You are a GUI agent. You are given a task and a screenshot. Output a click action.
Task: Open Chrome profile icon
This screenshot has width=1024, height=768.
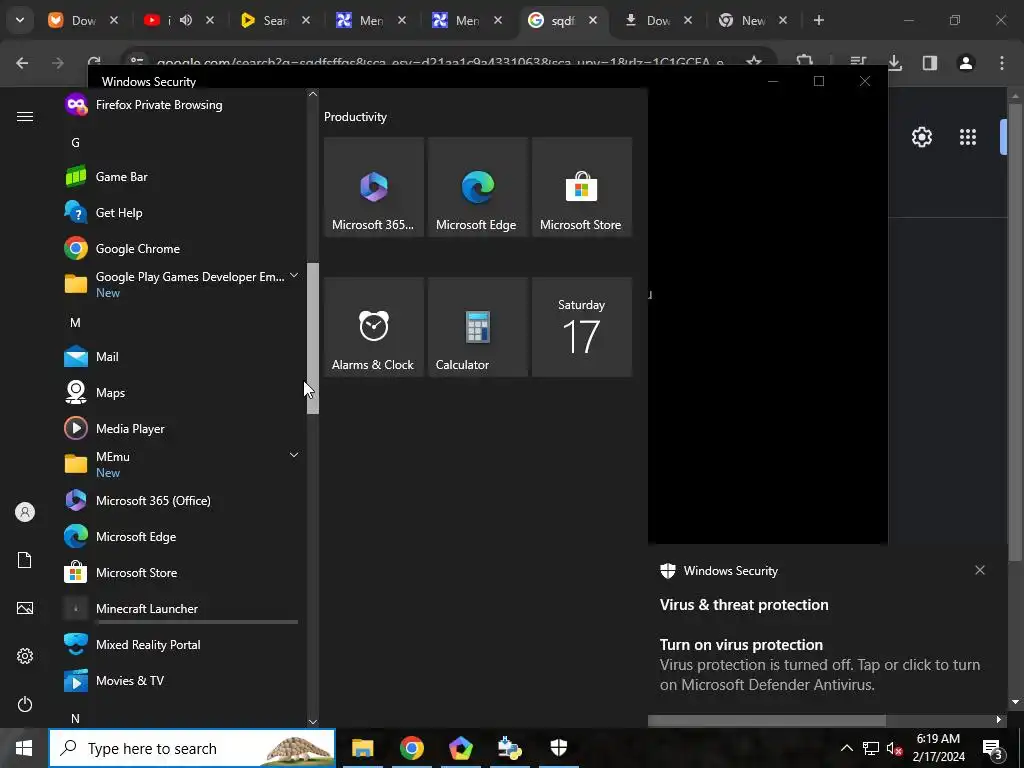tap(966, 63)
